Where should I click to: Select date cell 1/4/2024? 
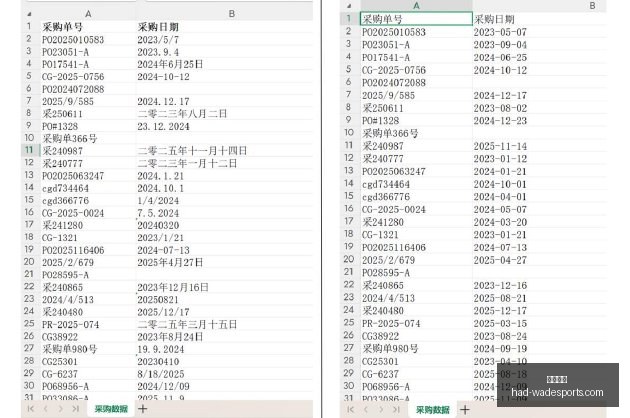point(158,201)
